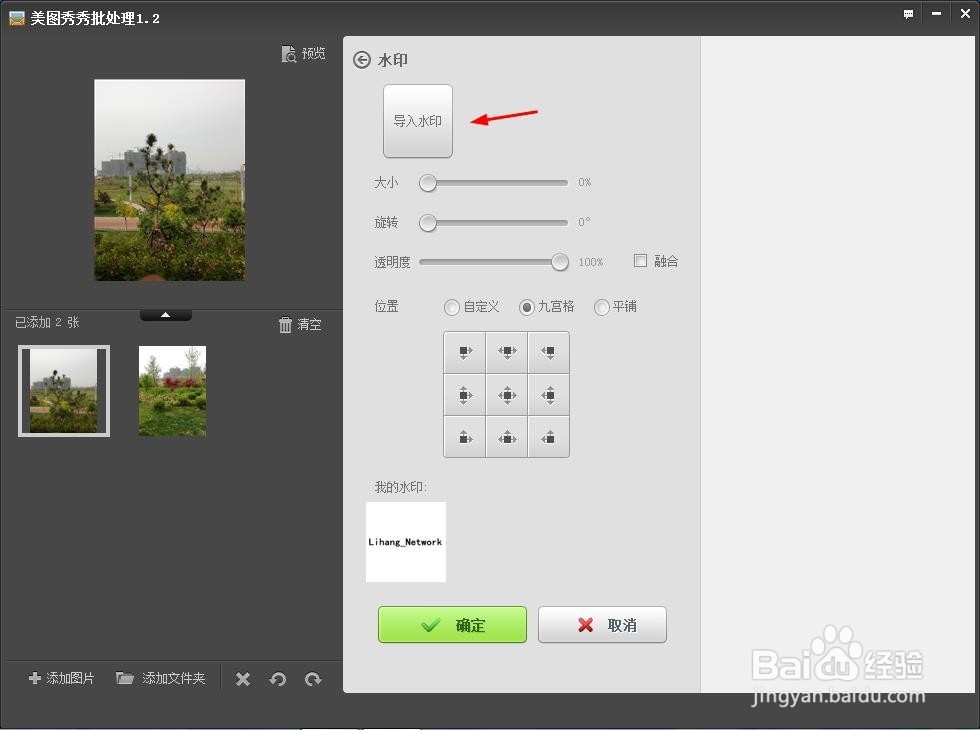
Task: Confirm settings with the 确定 button
Action: [x=452, y=625]
